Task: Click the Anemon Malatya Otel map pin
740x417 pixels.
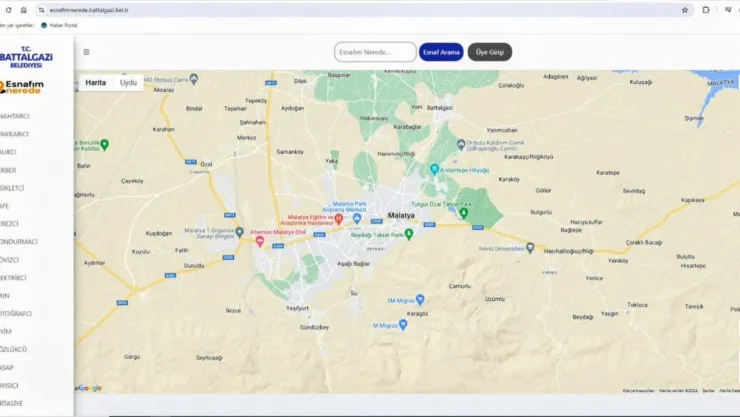Action: pos(260,240)
